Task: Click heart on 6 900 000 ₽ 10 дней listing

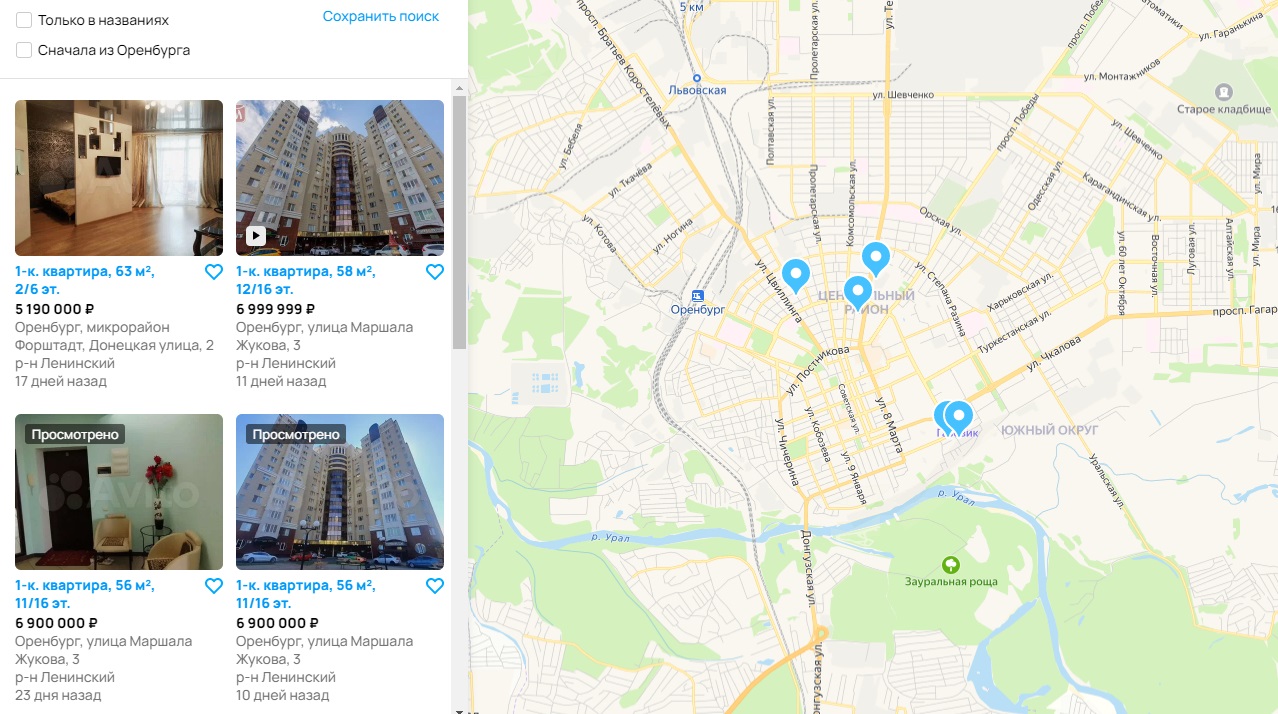Action: click(x=434, y=586)
